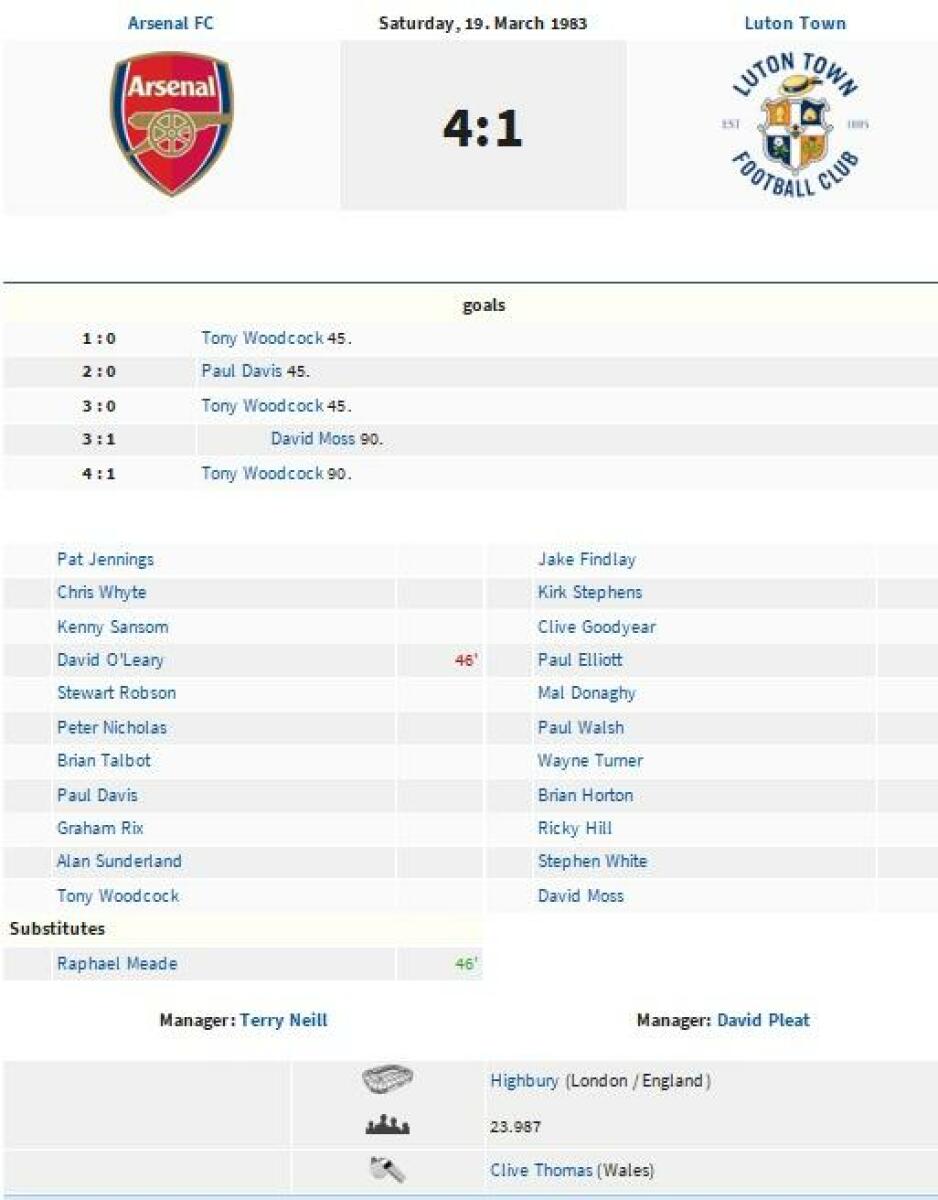Click the referee whistle icon
The image size is (938, 1200).
tap(387, 1169)
